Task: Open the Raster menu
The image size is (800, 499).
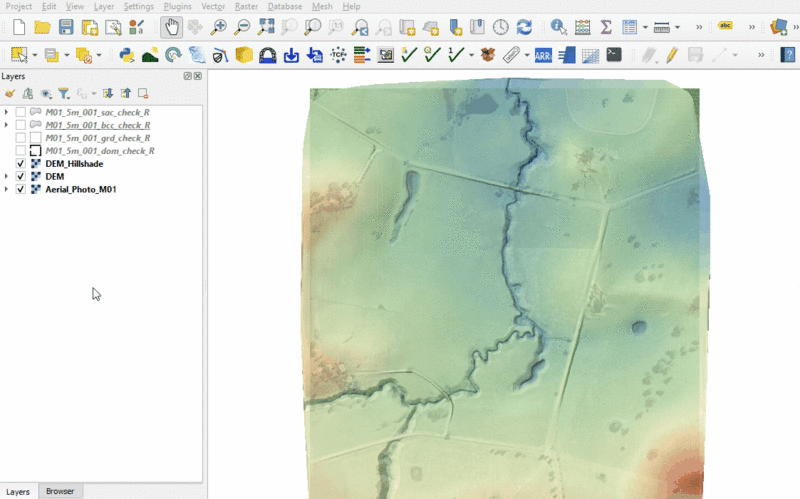Action: point(246,6)
